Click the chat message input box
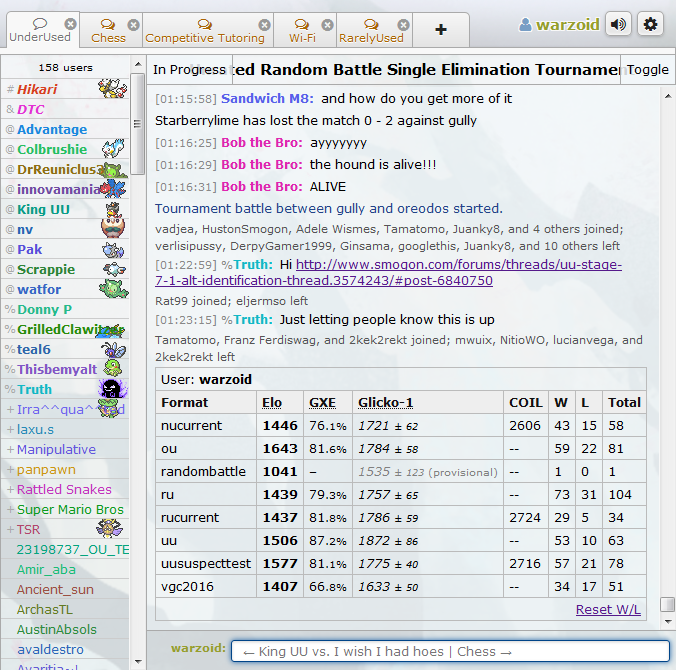 450,651
